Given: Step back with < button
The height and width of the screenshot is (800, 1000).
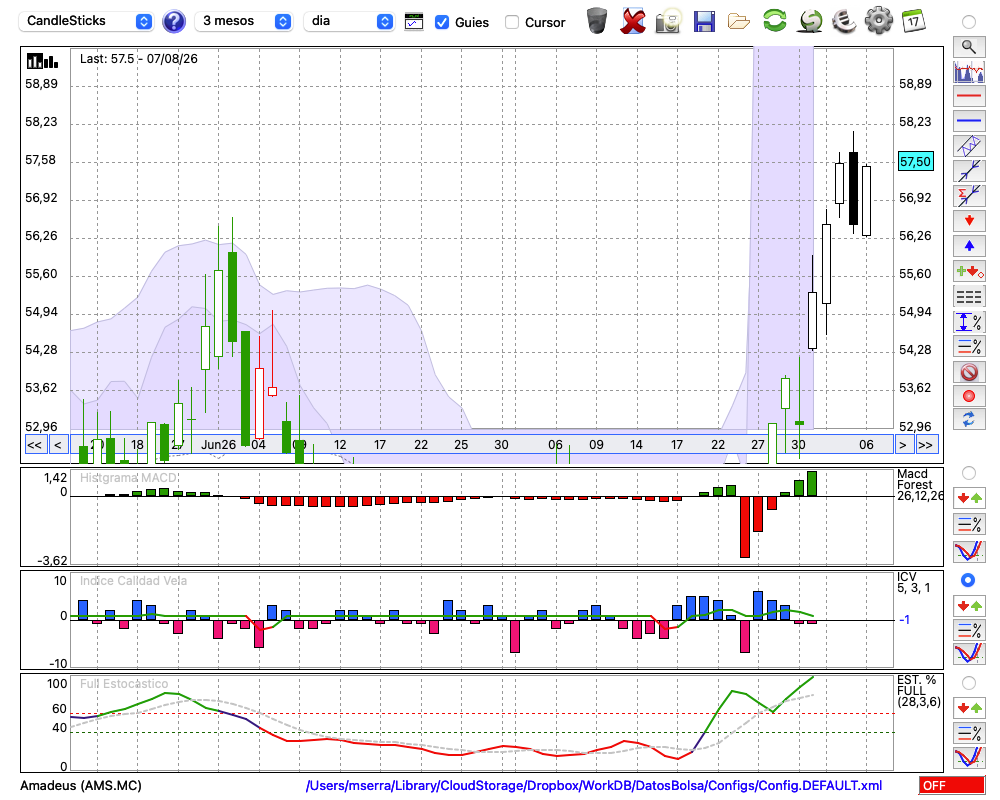Looking at the screenshot, I should [x=58, y=445].
